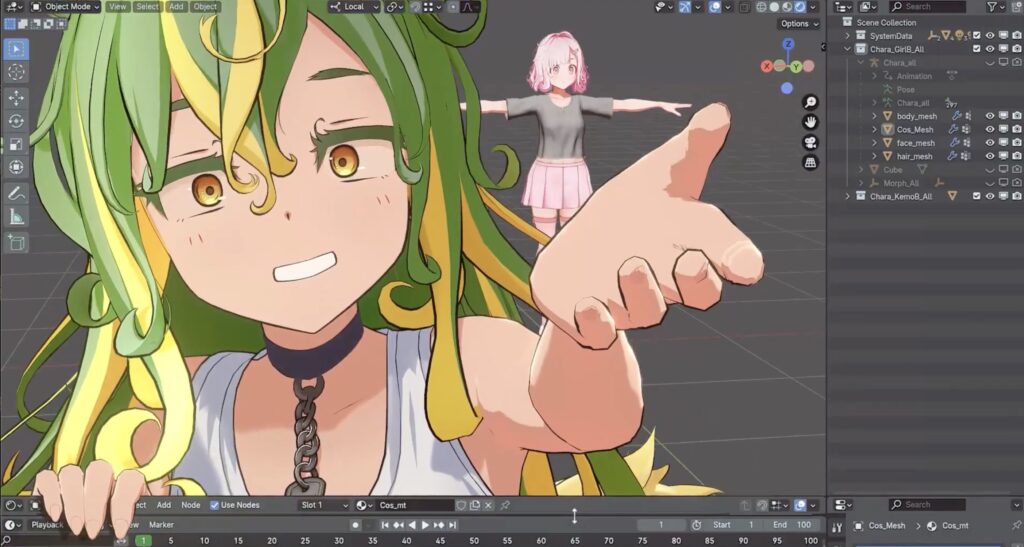Hide Cos_Mesh with its eye icon
Screen dimensions: 1024x547
[x=990, y=129]
